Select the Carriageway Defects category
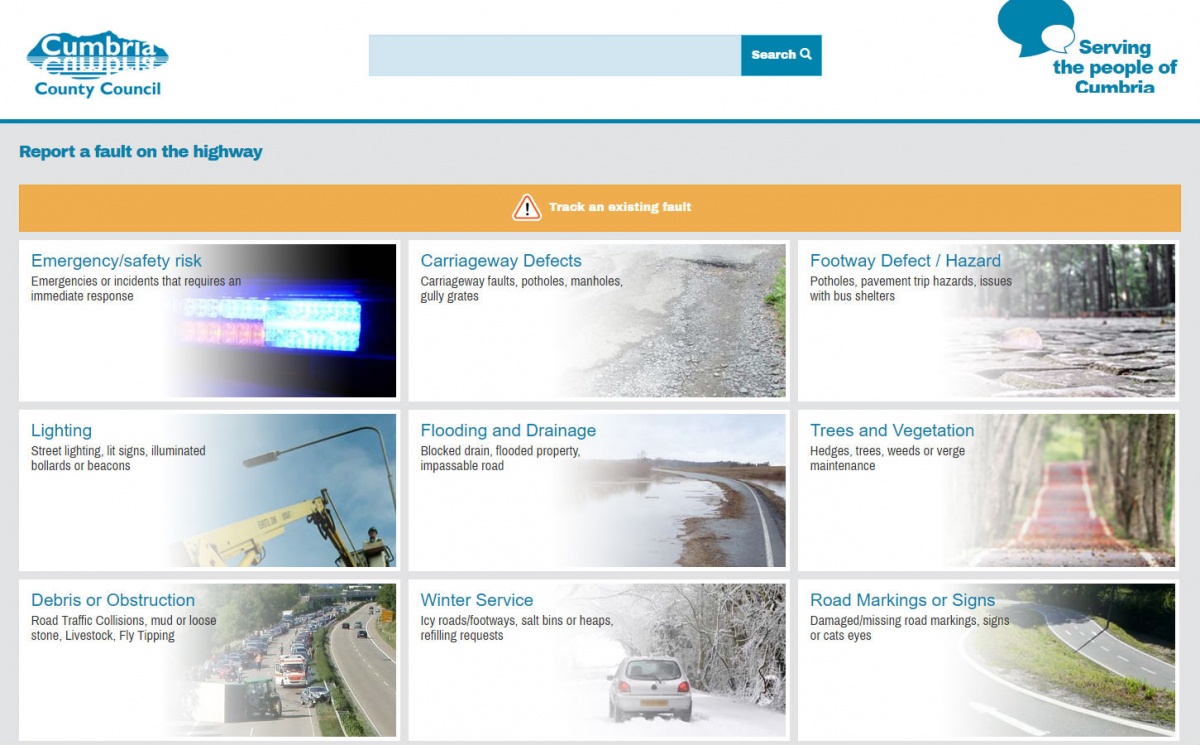The height and width of the screenshot is (745, 1200). tap(501, 261)
